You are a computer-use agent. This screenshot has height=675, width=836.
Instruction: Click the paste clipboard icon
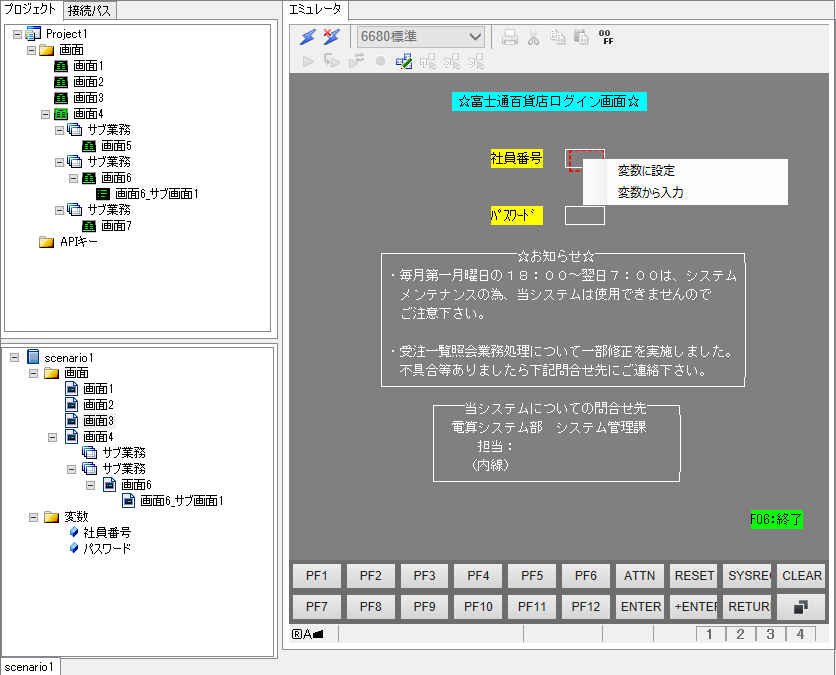pyautogui.click(x=581, y=37)
